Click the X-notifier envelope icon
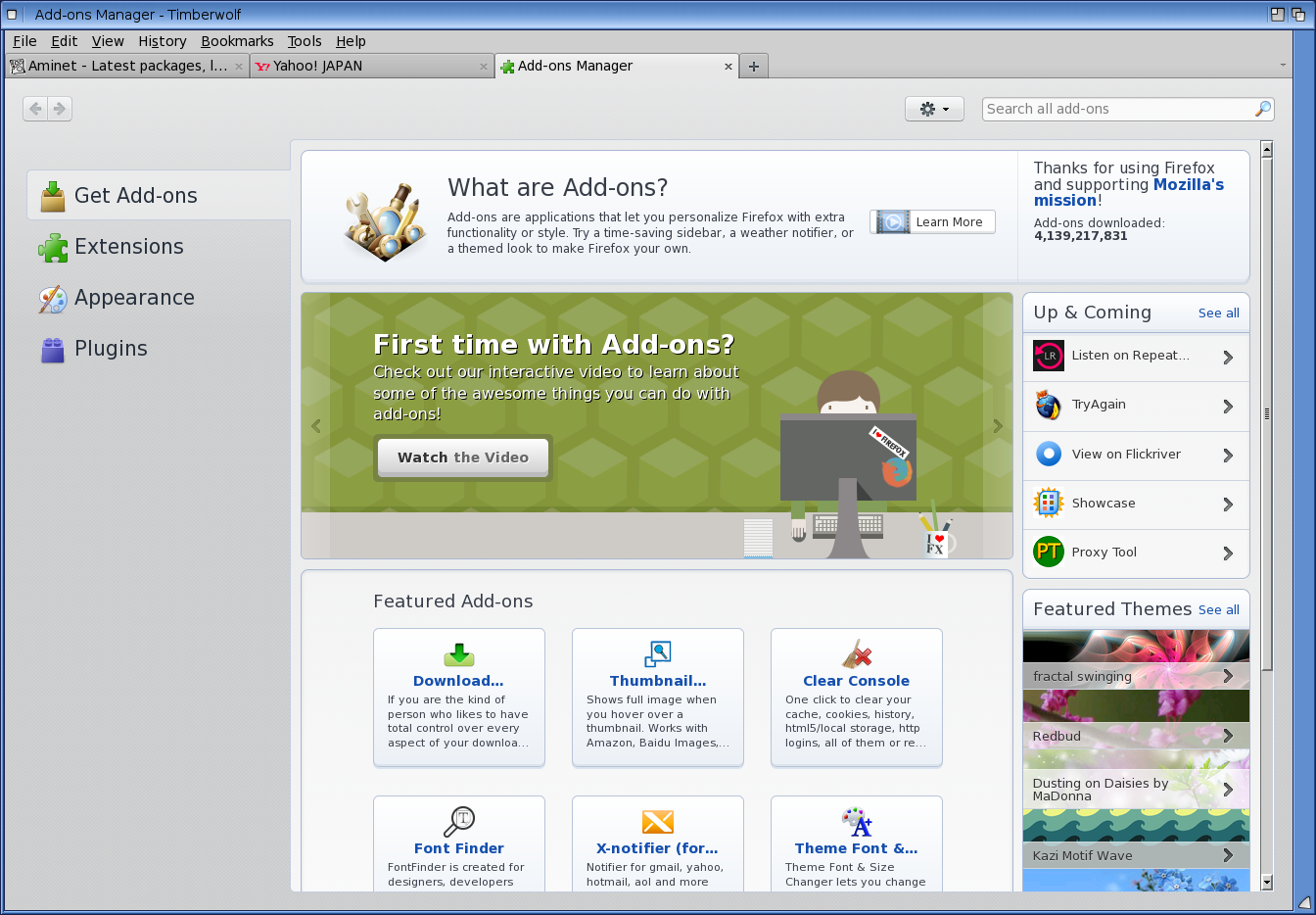1316x915 pixels. pyautogui.click(x=658, y=822)
